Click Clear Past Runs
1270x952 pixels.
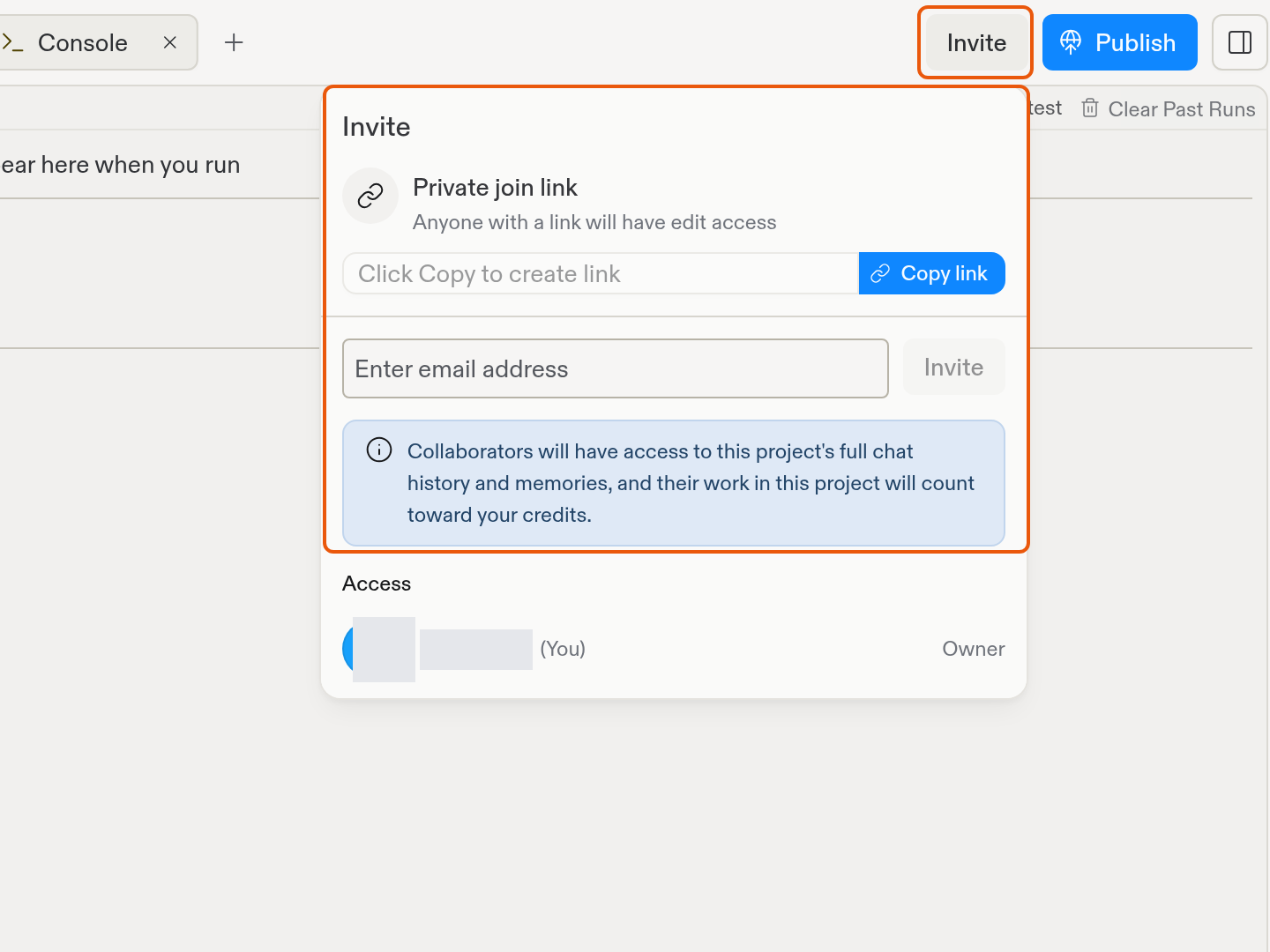click(x=1169, y=109)
